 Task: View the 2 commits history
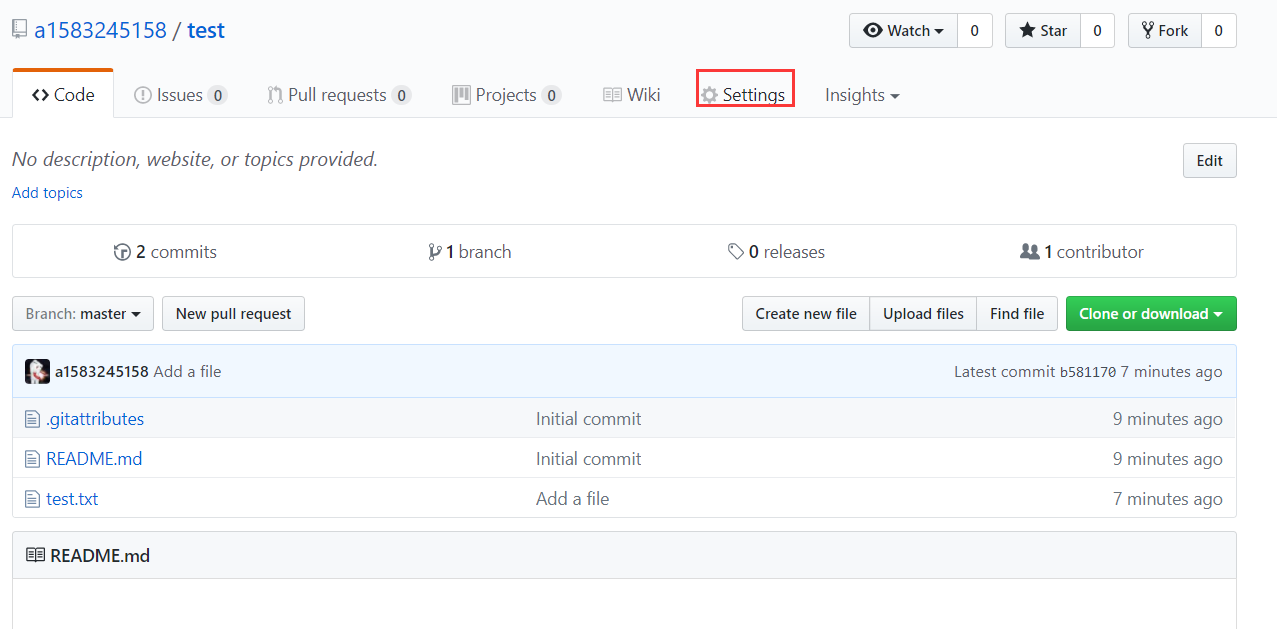pyautogui.click(x=165, y=252)
